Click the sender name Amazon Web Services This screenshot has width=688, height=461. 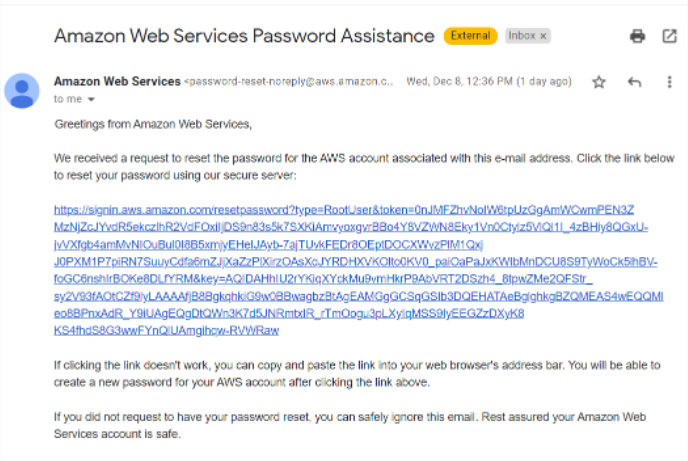click(x=116, y=81)
